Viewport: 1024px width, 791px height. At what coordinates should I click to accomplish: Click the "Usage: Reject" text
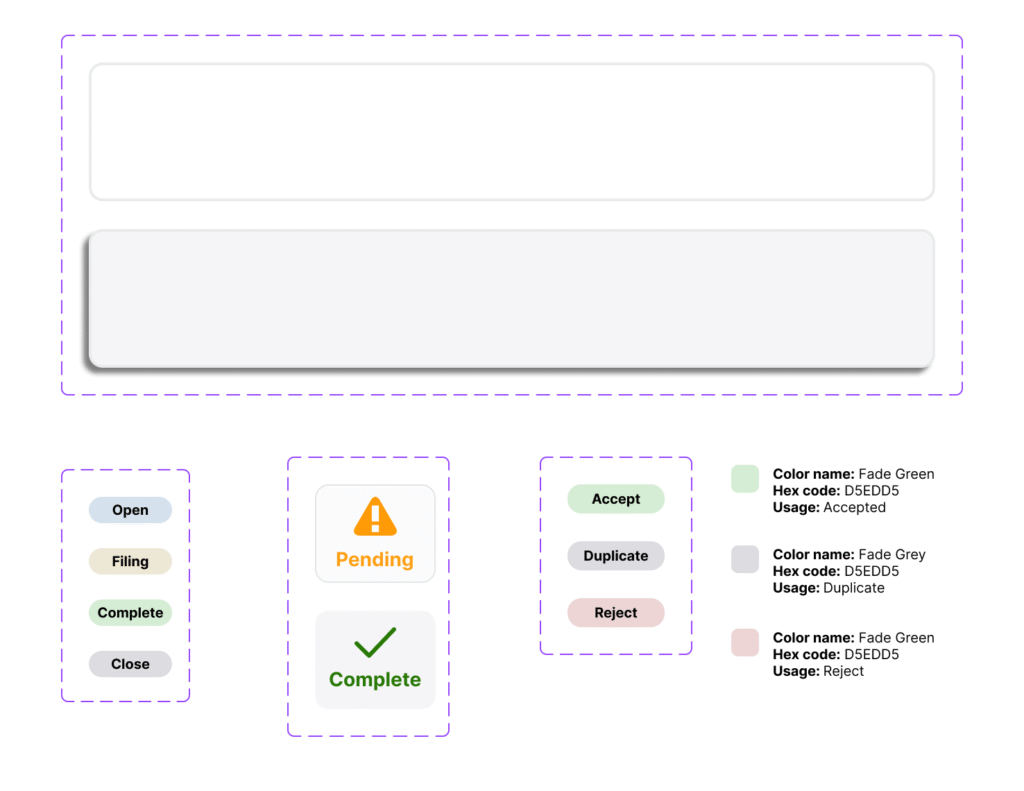(818, 671)
